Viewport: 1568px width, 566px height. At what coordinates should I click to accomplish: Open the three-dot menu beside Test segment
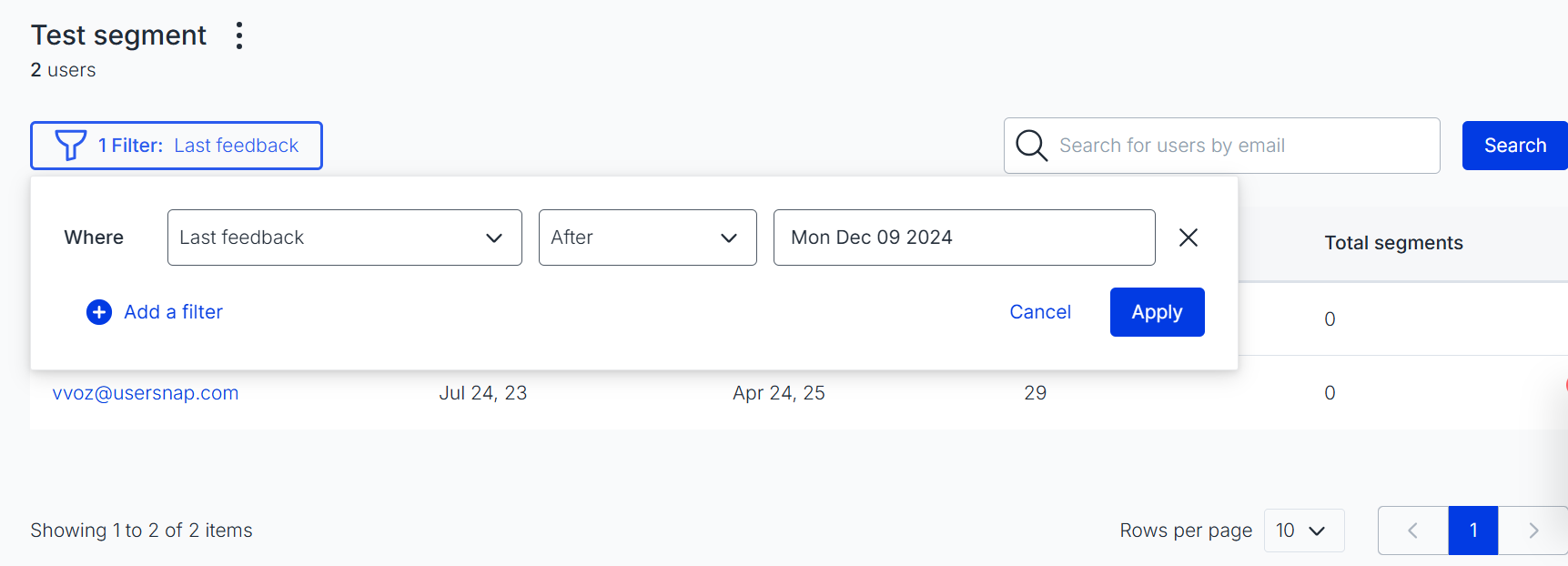tap(239, 35)
